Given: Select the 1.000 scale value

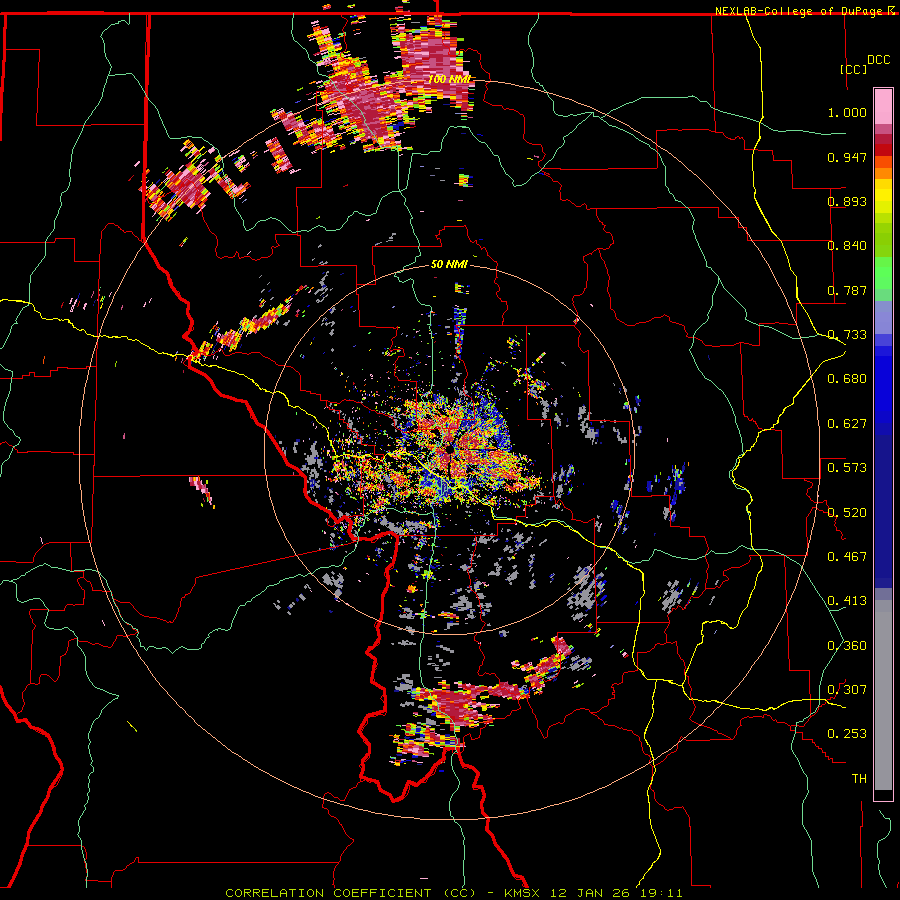Looking at the screenshot, I should pyautogui.click(x=847, y=112).
